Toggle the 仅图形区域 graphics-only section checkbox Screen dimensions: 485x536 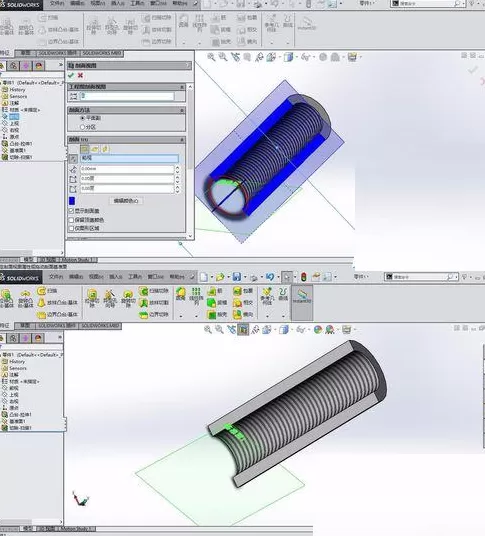(x=71, y=228)
